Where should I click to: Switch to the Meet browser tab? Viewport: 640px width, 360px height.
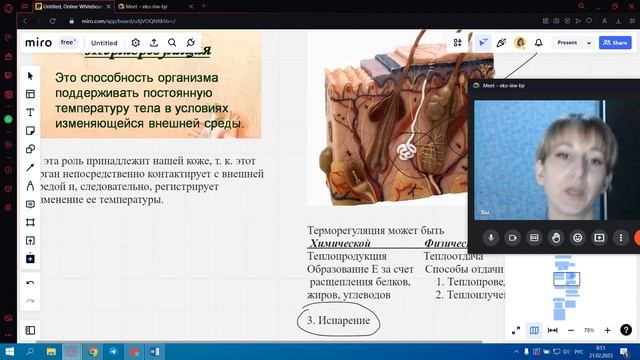point(155,7)
